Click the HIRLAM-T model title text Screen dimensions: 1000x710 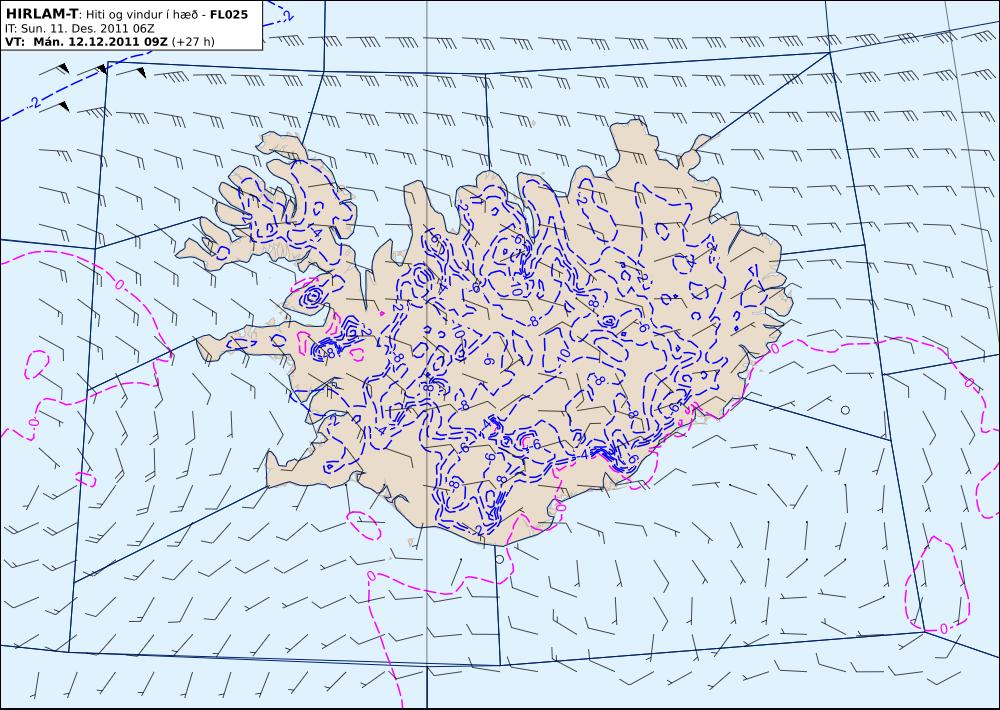pyautogui.click(x=41, y=14)
